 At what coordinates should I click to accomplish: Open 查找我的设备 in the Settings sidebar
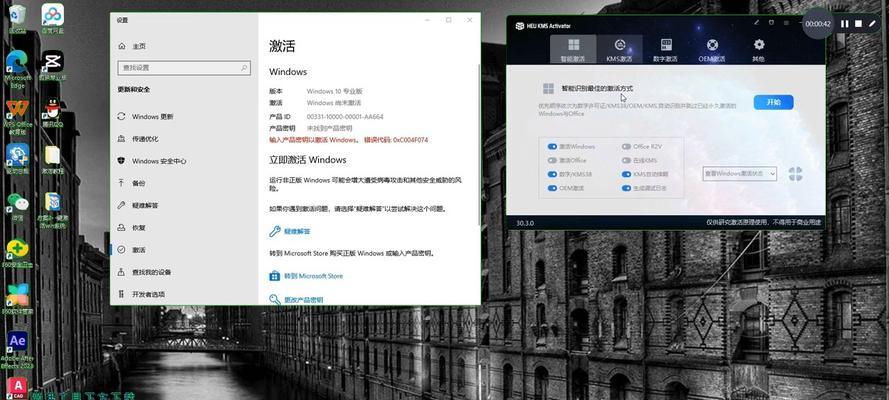(x=184, y=272)
